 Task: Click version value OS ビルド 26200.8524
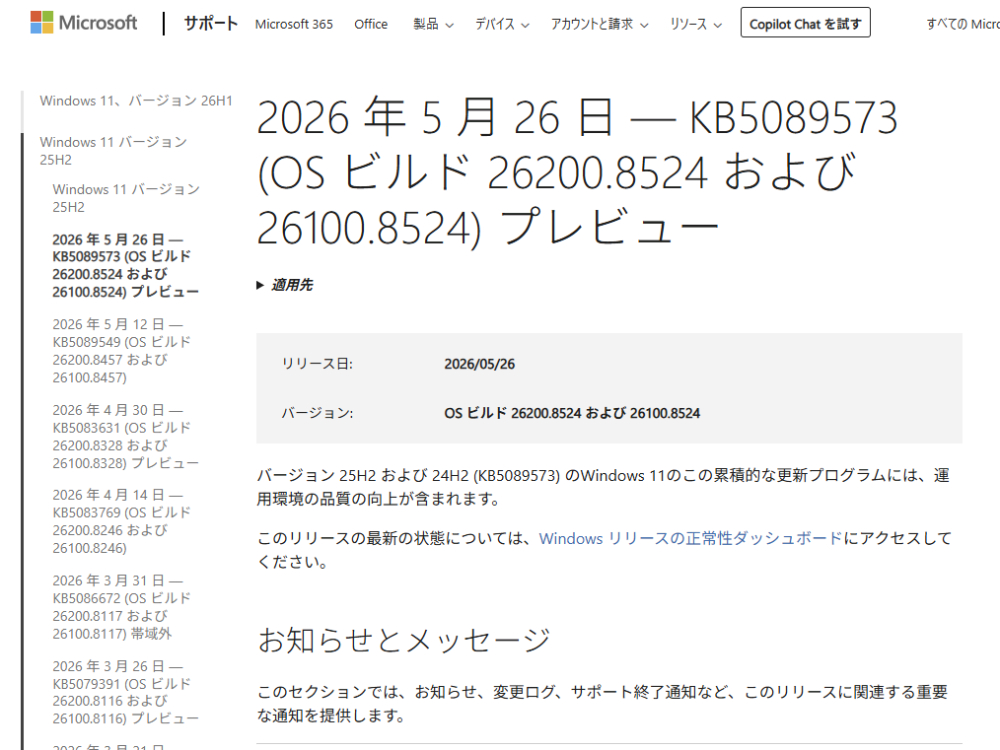click(x=572, y=413)
